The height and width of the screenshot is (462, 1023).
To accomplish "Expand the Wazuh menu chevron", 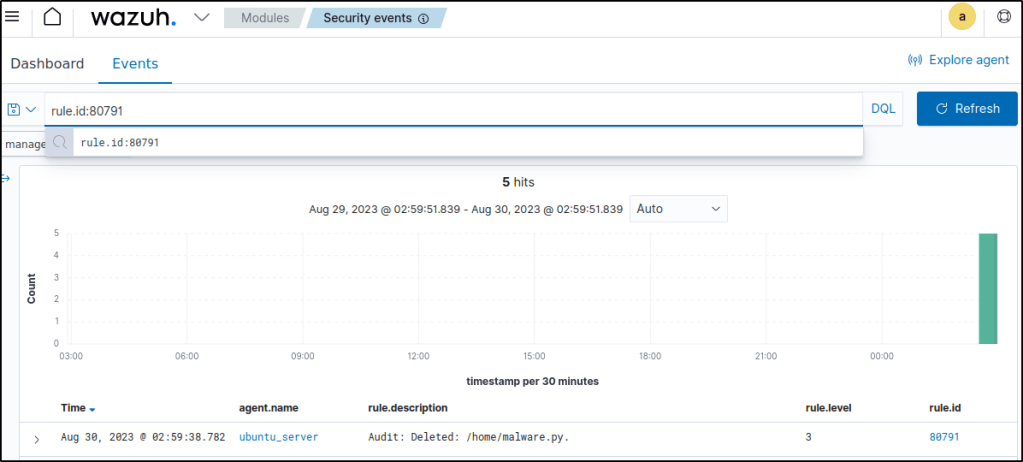I will coord(201,18).
